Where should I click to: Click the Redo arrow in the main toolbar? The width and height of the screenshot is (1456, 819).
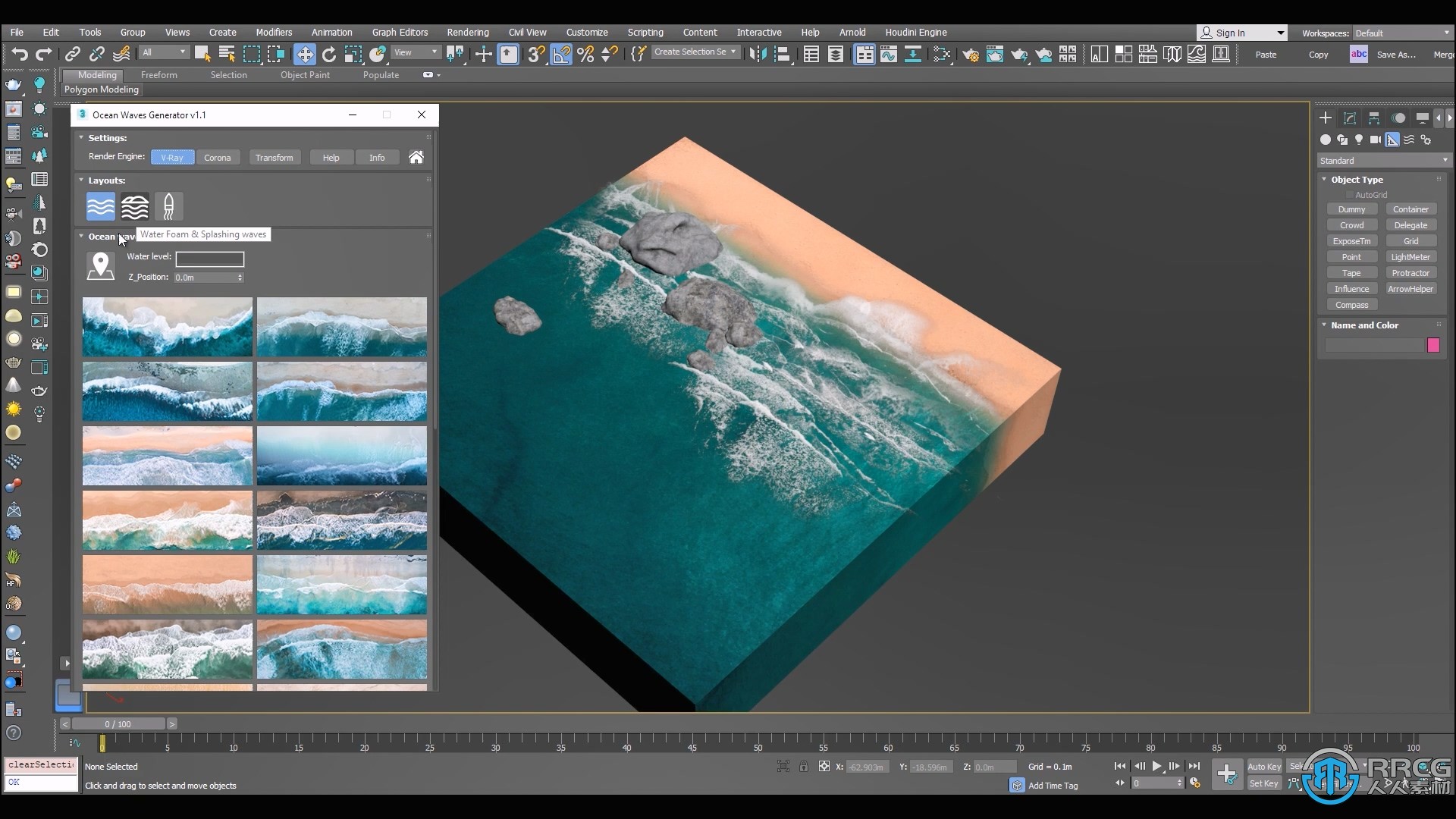[x=44, y=54]
